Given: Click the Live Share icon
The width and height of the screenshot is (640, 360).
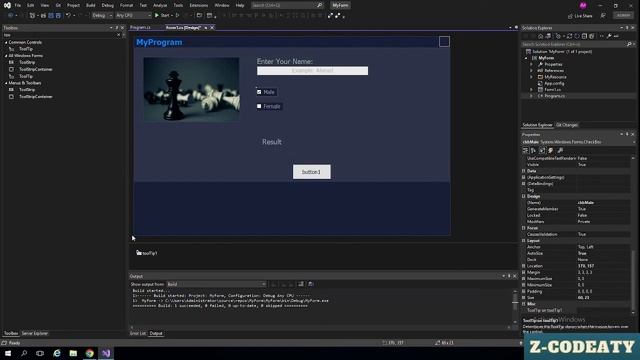Looking at the screenshot, I should coord(570,16).
